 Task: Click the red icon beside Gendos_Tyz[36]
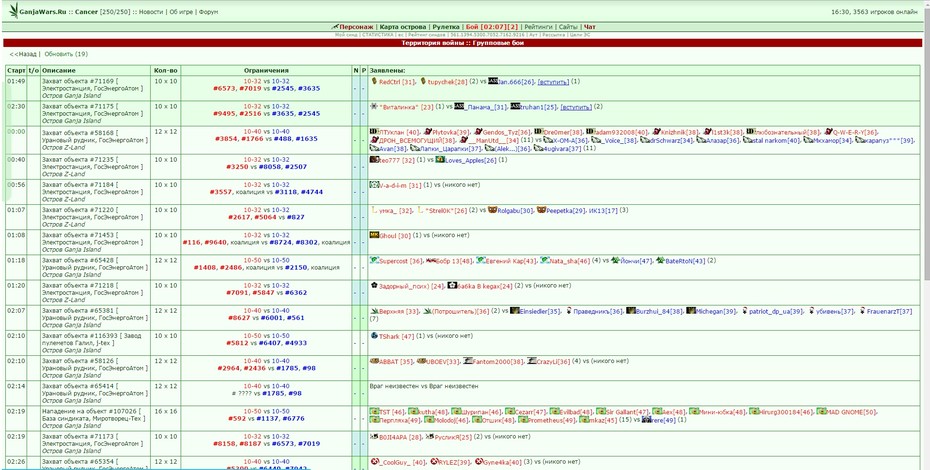tap(479, 131)
